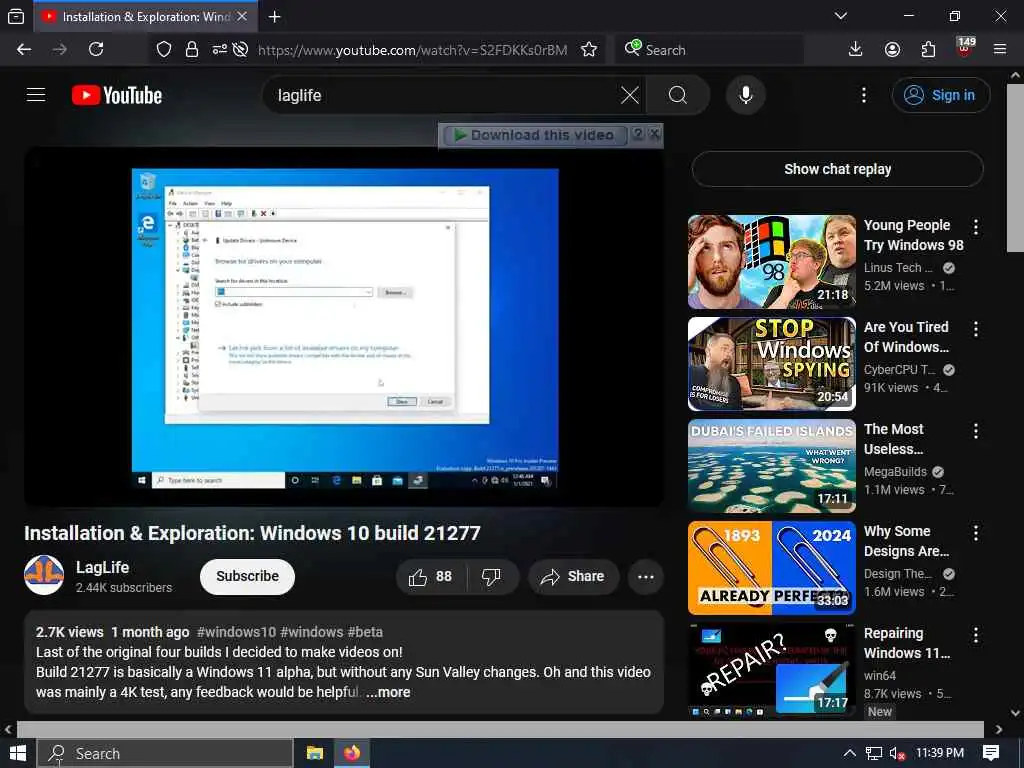Open the LagLife channel avatar
Viewport: 1024px width, 768px height.
pyautogui.click(x=44, y=575)
